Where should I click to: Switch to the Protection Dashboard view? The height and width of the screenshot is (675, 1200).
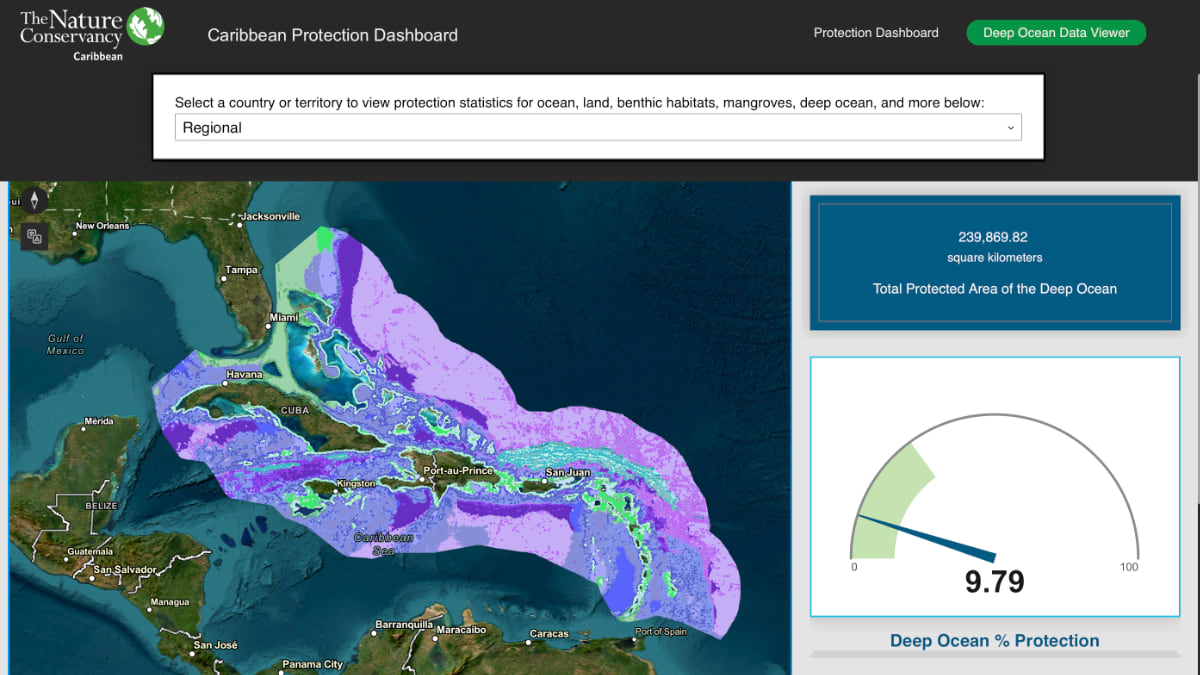[x=876, y=32]
